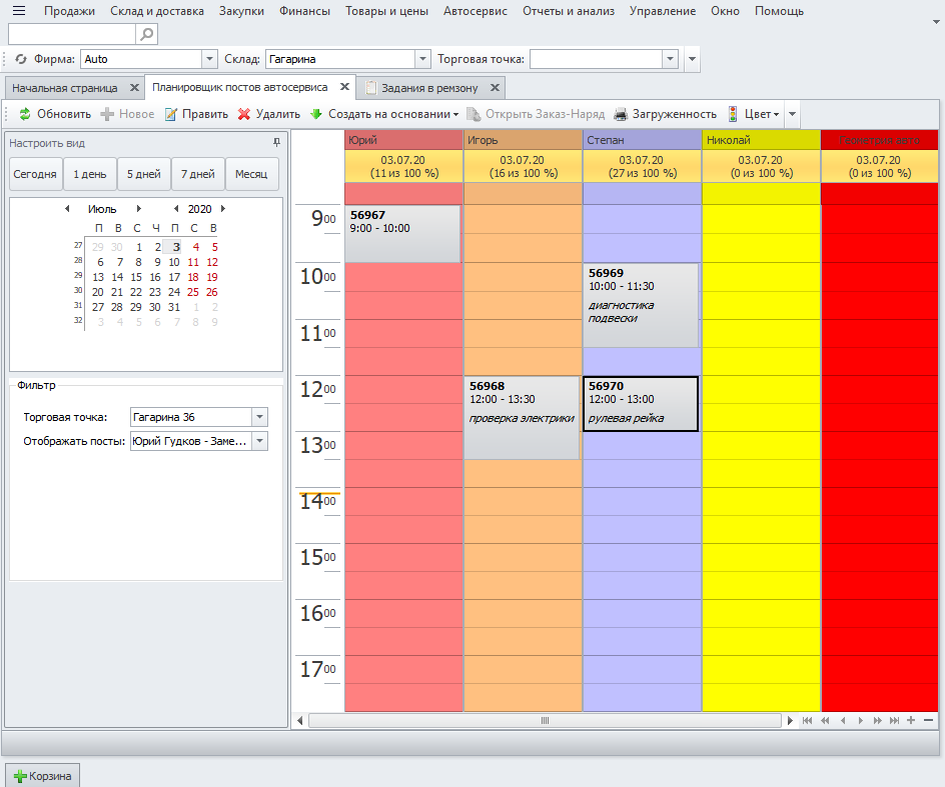Click Обновить refresh toolbar button
Screen dimensions: 945x787
55,114
